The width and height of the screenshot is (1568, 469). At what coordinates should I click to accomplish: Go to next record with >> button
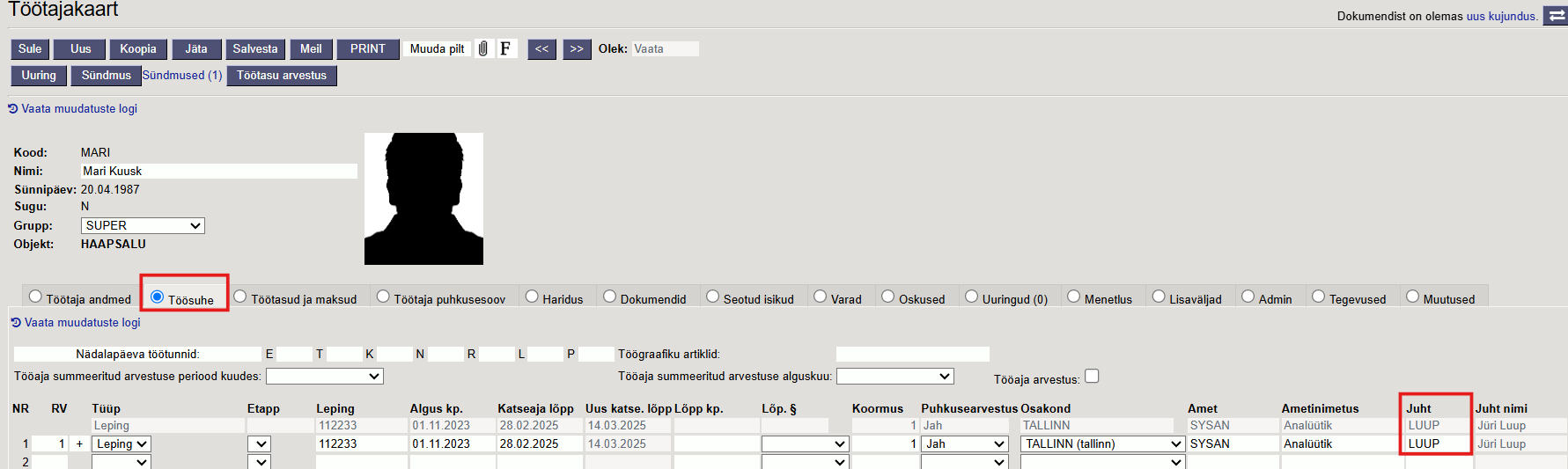(576, 49)
